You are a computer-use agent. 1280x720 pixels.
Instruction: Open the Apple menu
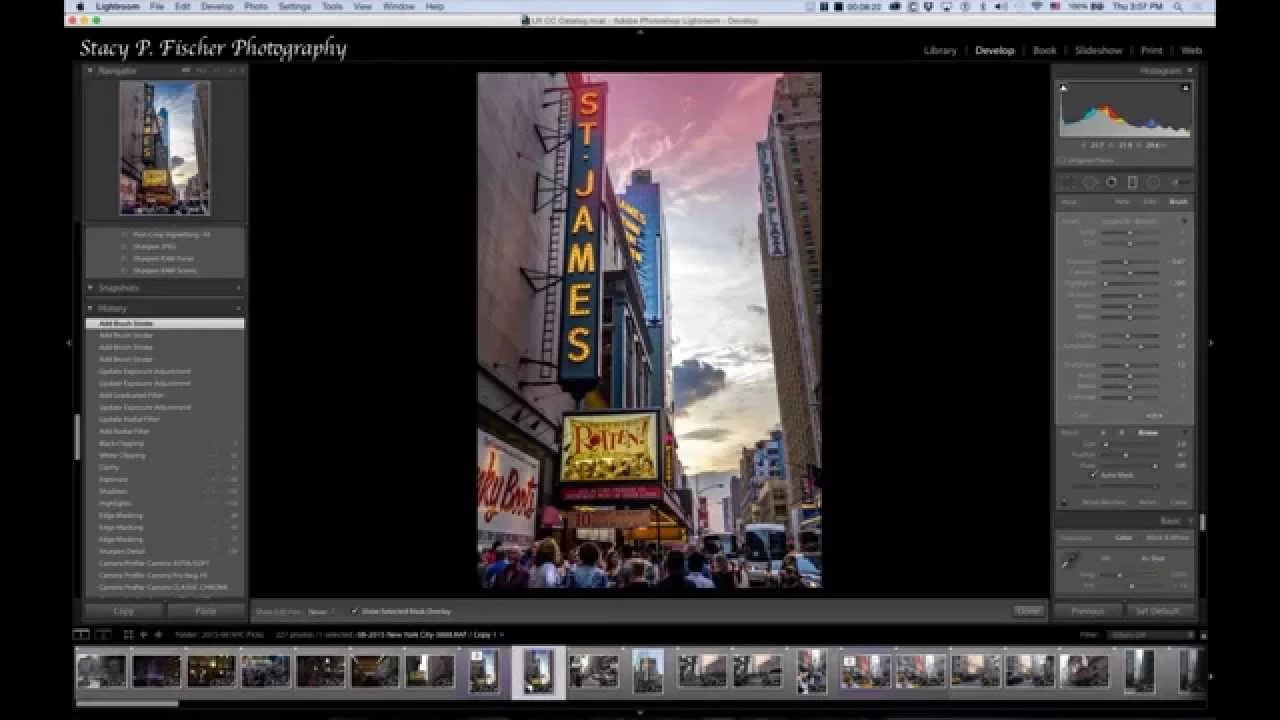tap(79, 6)
